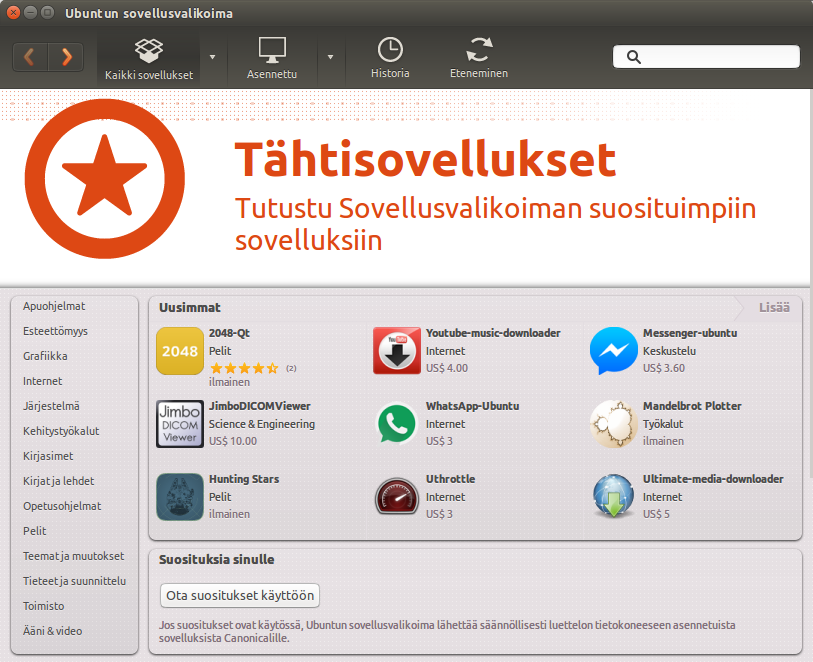Click the Ota suositukset käyttöön button
The width and height of the screenshot is (813, 662).
point(240,596)
